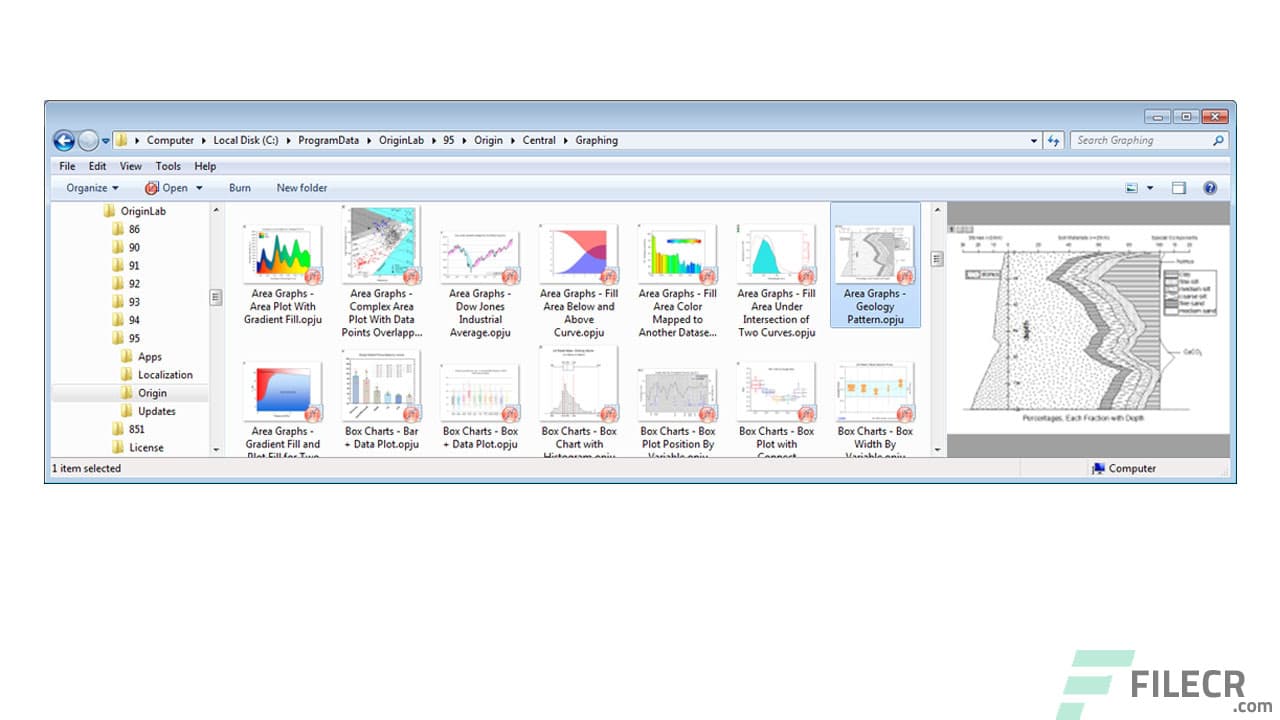Click the Change your view icon
The width and height of the screenshot is (1280, 720).
click(1131, 188)
